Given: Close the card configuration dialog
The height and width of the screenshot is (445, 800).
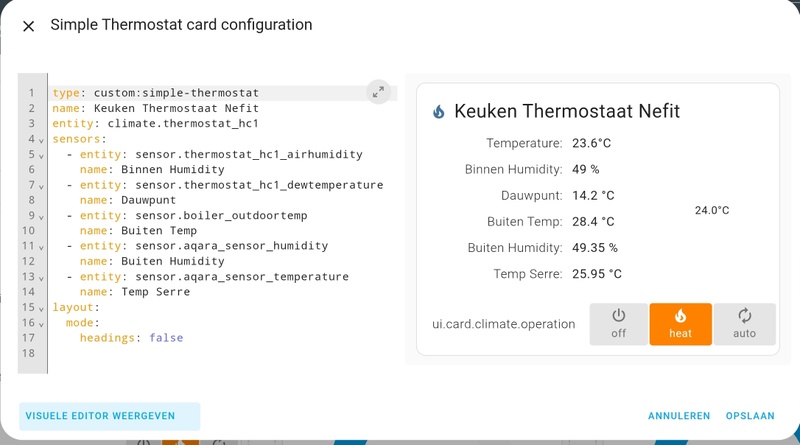Looking at the screenshot, I should [x=29, y=26].
